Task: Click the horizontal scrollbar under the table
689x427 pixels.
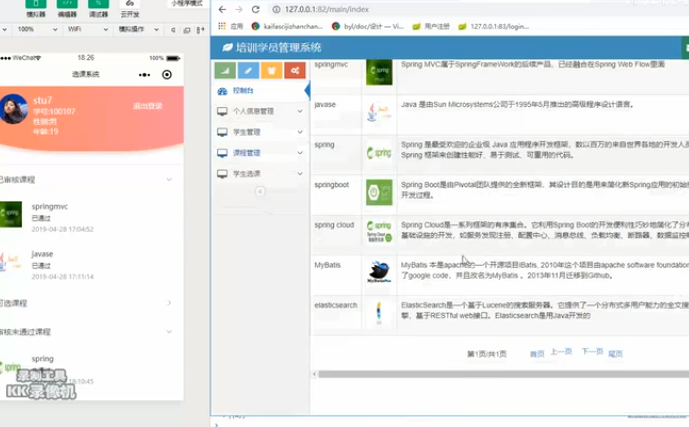Action: 504,374
